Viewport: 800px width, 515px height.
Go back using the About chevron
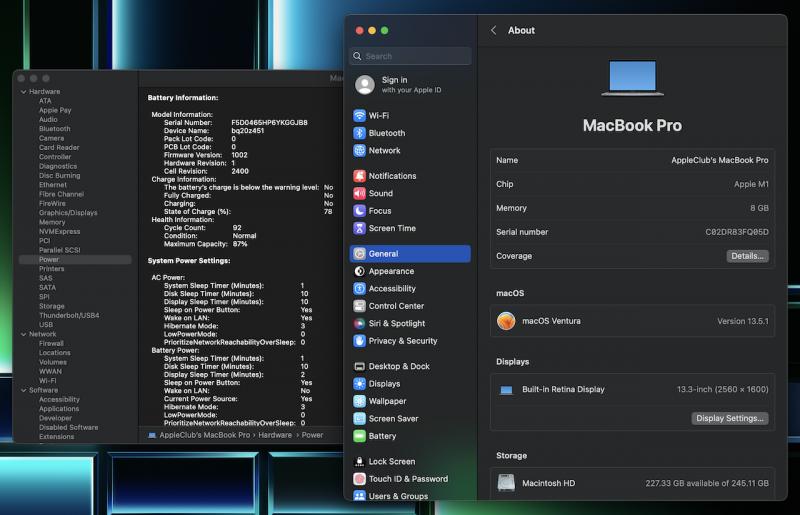coord(494,31)
